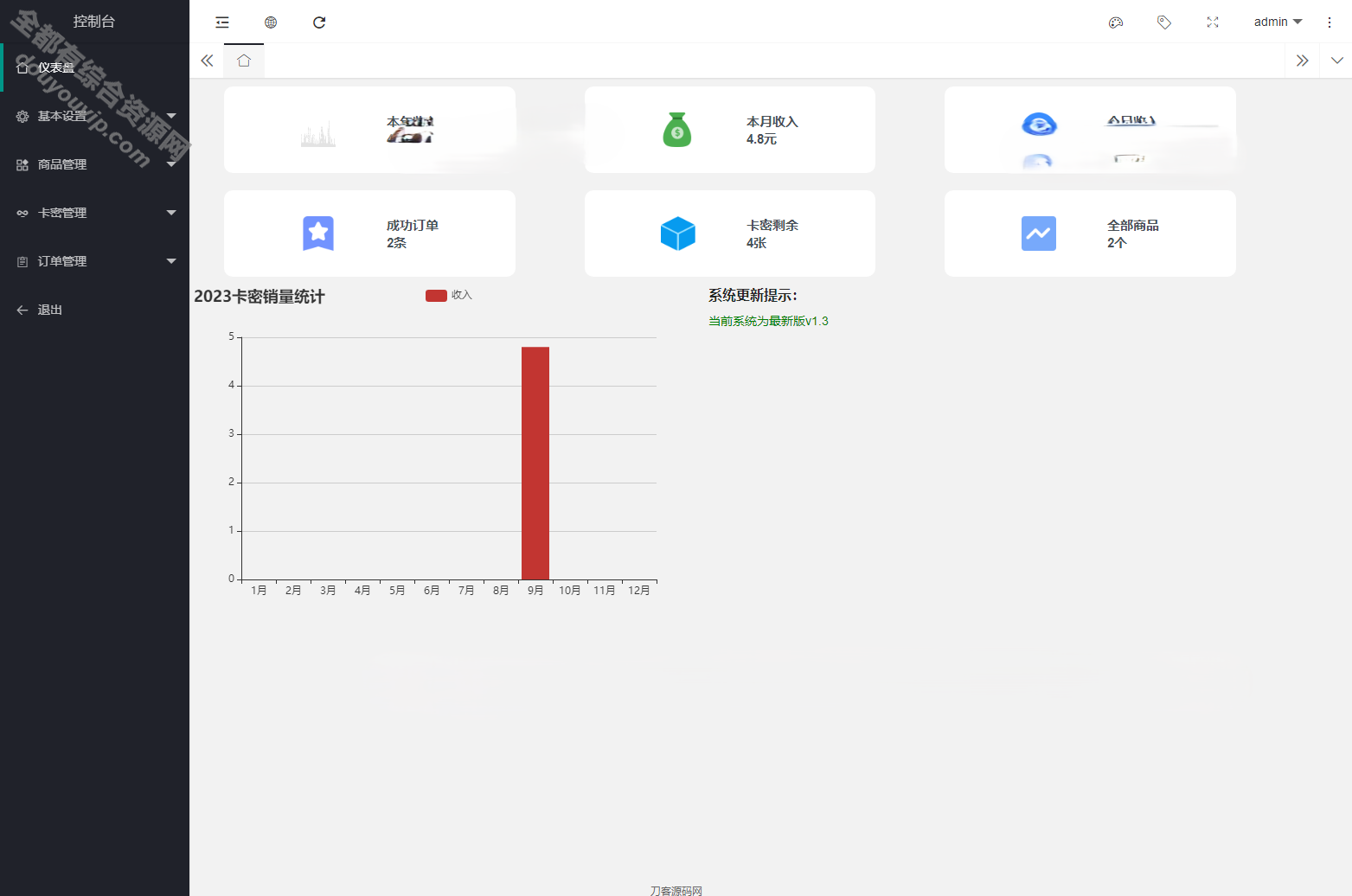Click the blue trend chart icon
The image size is (1352, 896).
[1039, 234]
